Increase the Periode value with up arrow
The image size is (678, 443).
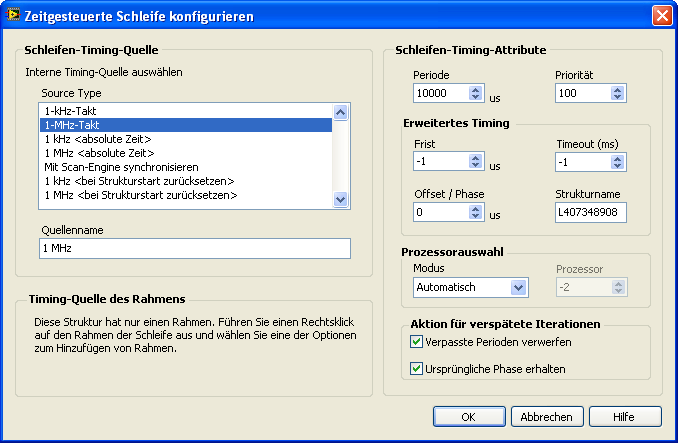click(476, 89)
